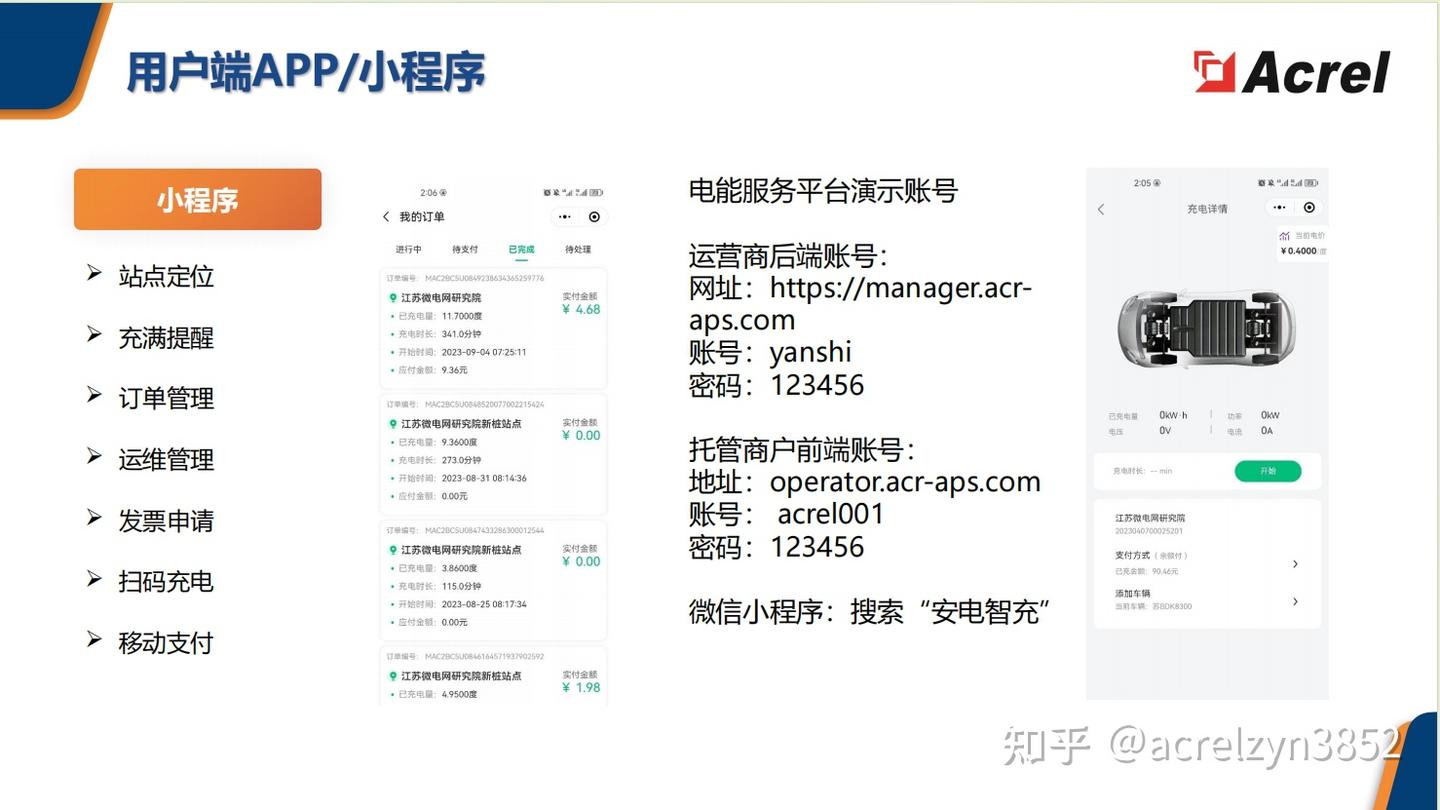Viewport: 1440px width, 810px height.
Task: Click the 发票申请 list item
Action: pos(166,520)
